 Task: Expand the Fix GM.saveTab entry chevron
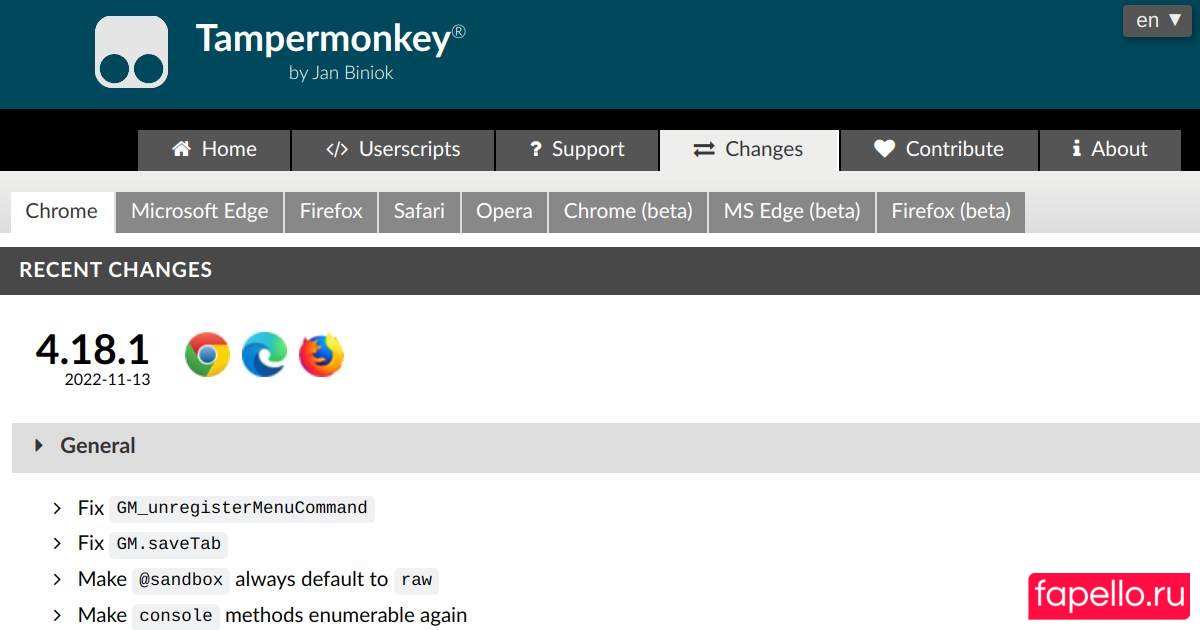click(x=58, y=543)
